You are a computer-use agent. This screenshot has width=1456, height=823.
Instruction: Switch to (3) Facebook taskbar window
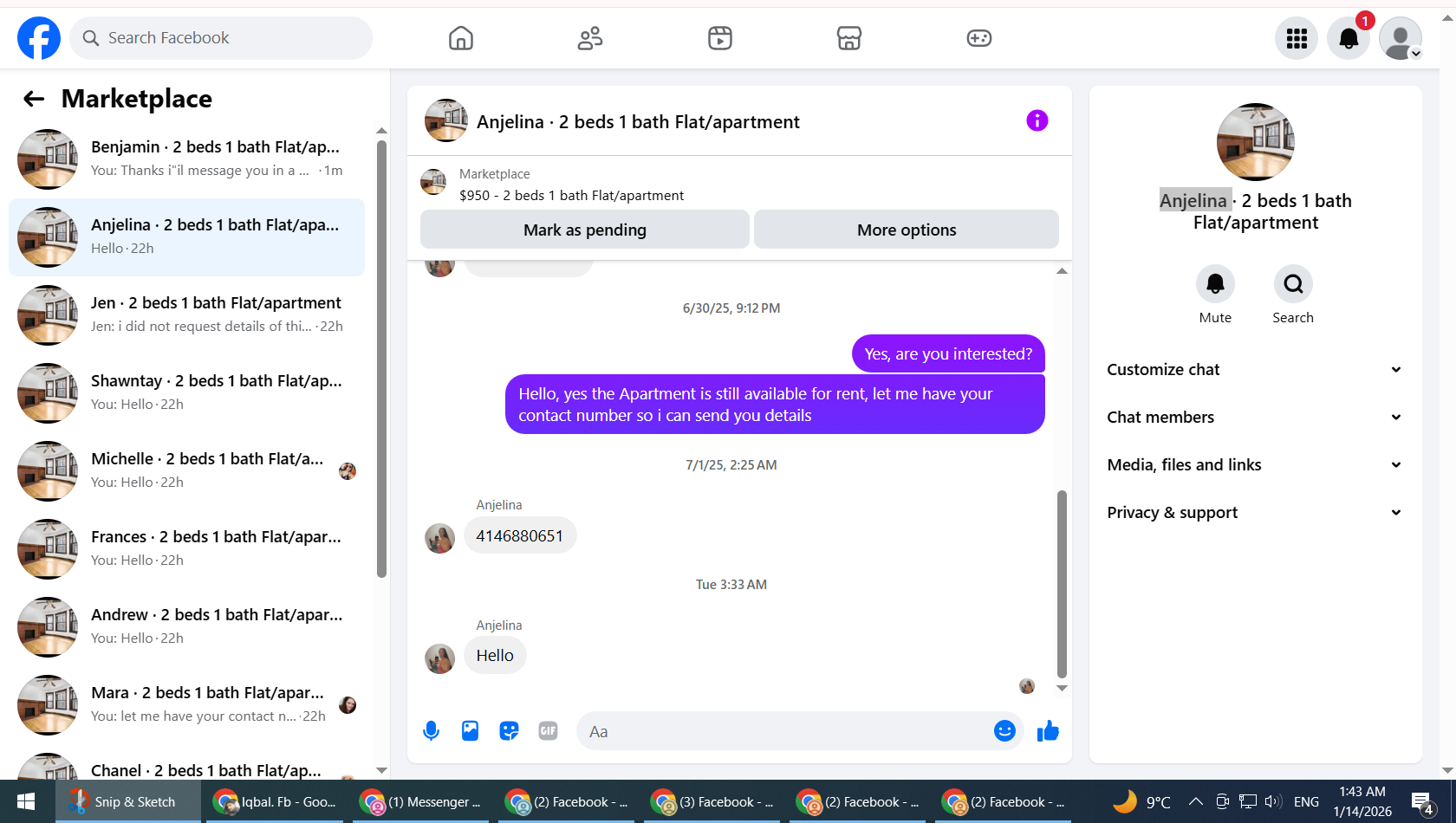[712, 802]
